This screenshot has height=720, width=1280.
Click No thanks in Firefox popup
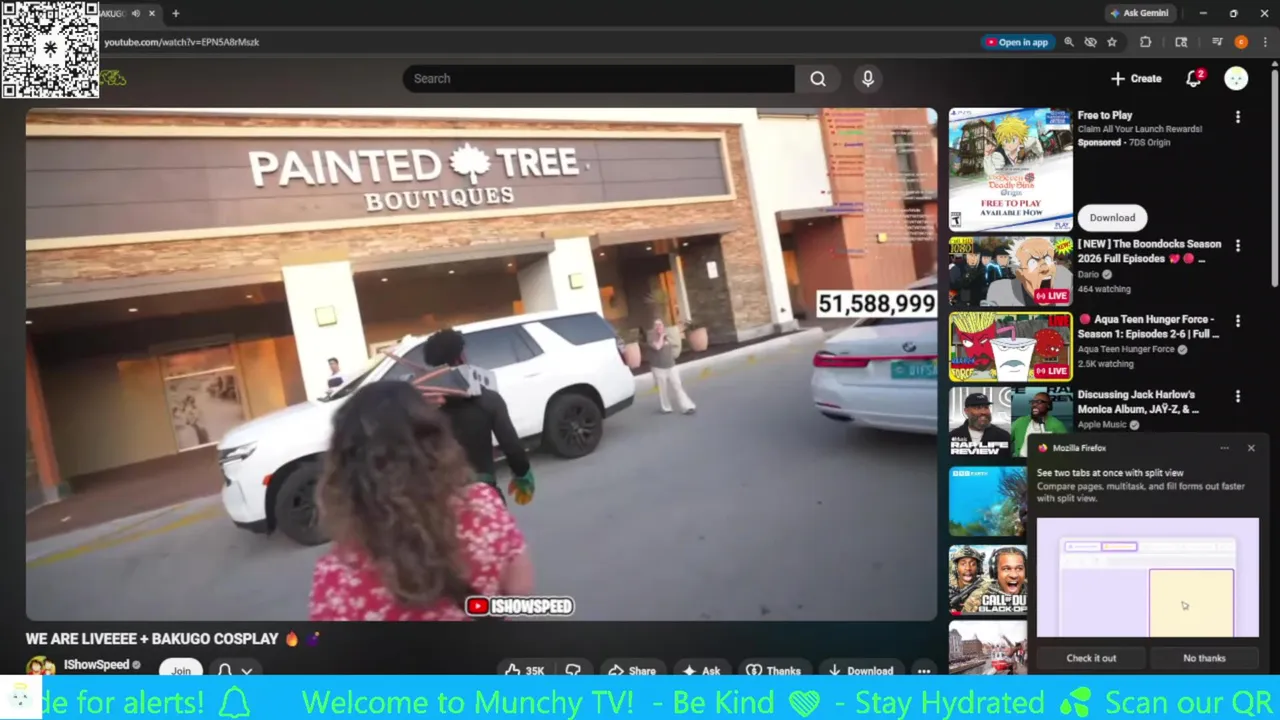coord(1204,658)
